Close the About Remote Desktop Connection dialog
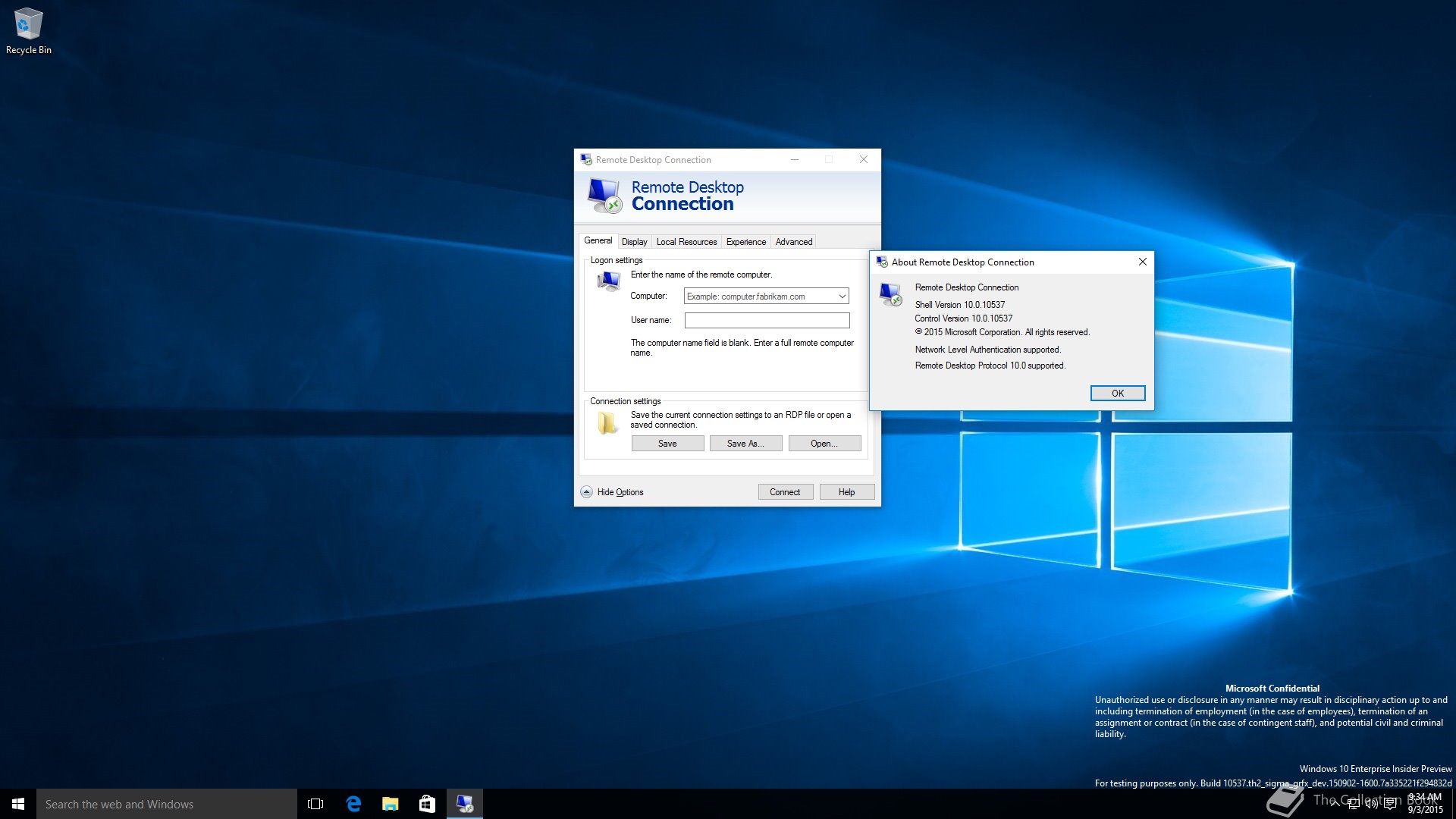Image resolution: width=1456 pixels, height=819 pixels. tap(1142, 262)
